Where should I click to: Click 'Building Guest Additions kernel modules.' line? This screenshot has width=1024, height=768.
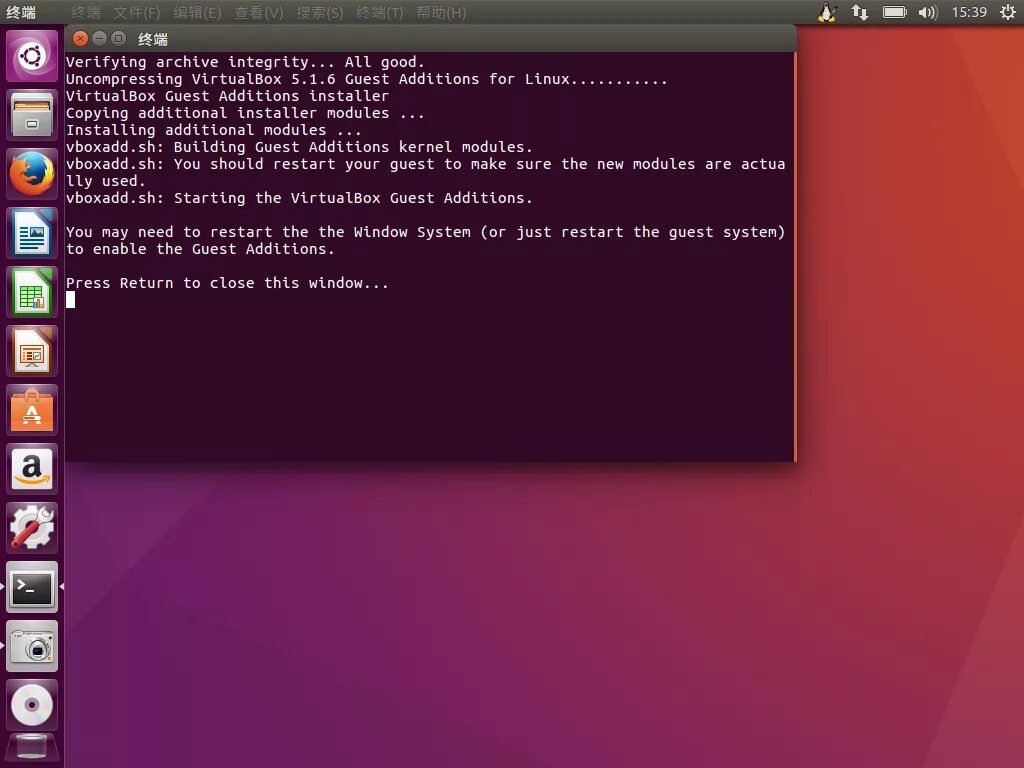(353, 147)
